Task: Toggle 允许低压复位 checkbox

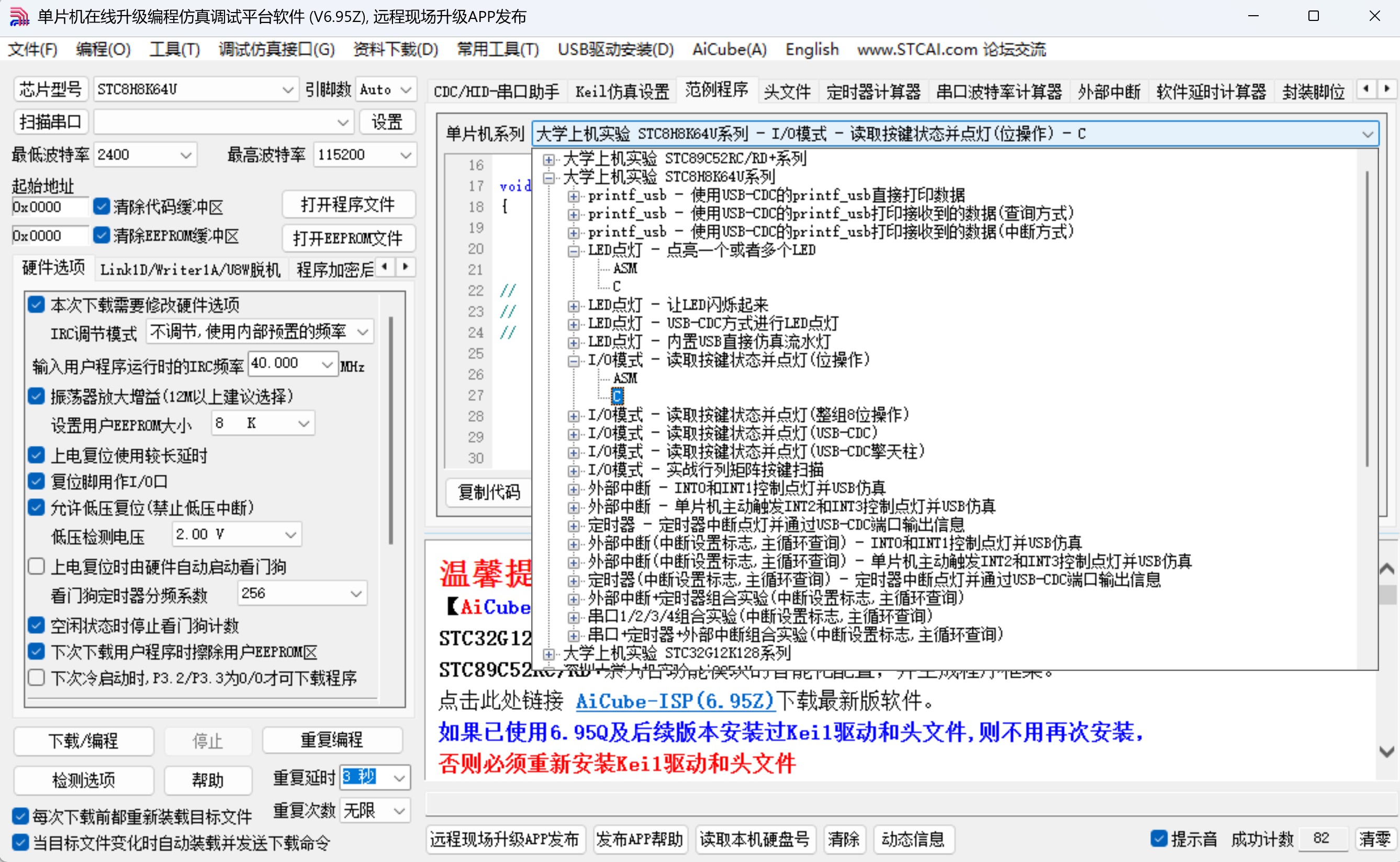Action: click(37, 507)
